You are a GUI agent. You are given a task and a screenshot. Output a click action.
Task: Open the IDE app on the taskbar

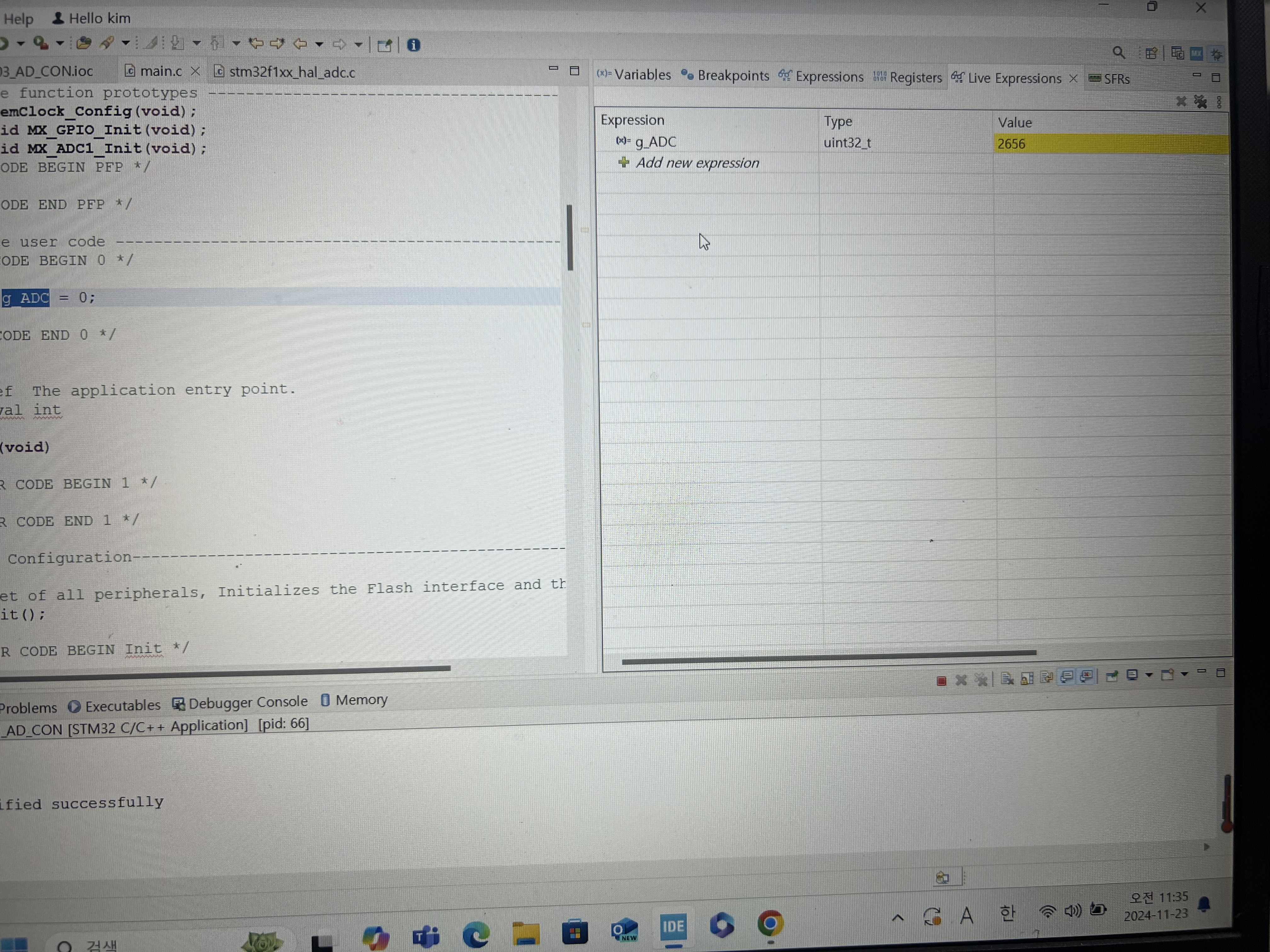673,927
